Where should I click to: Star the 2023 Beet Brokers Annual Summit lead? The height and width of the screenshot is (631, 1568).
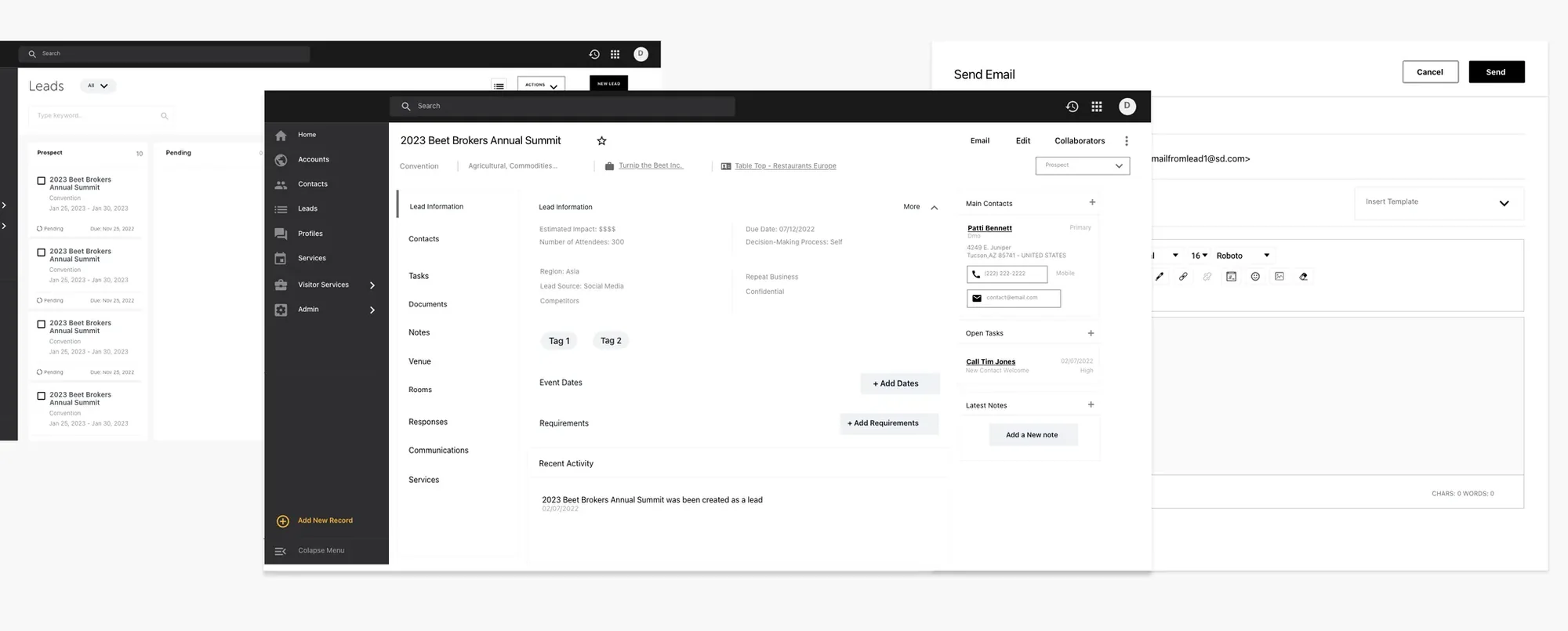click(x=601, y=141)
